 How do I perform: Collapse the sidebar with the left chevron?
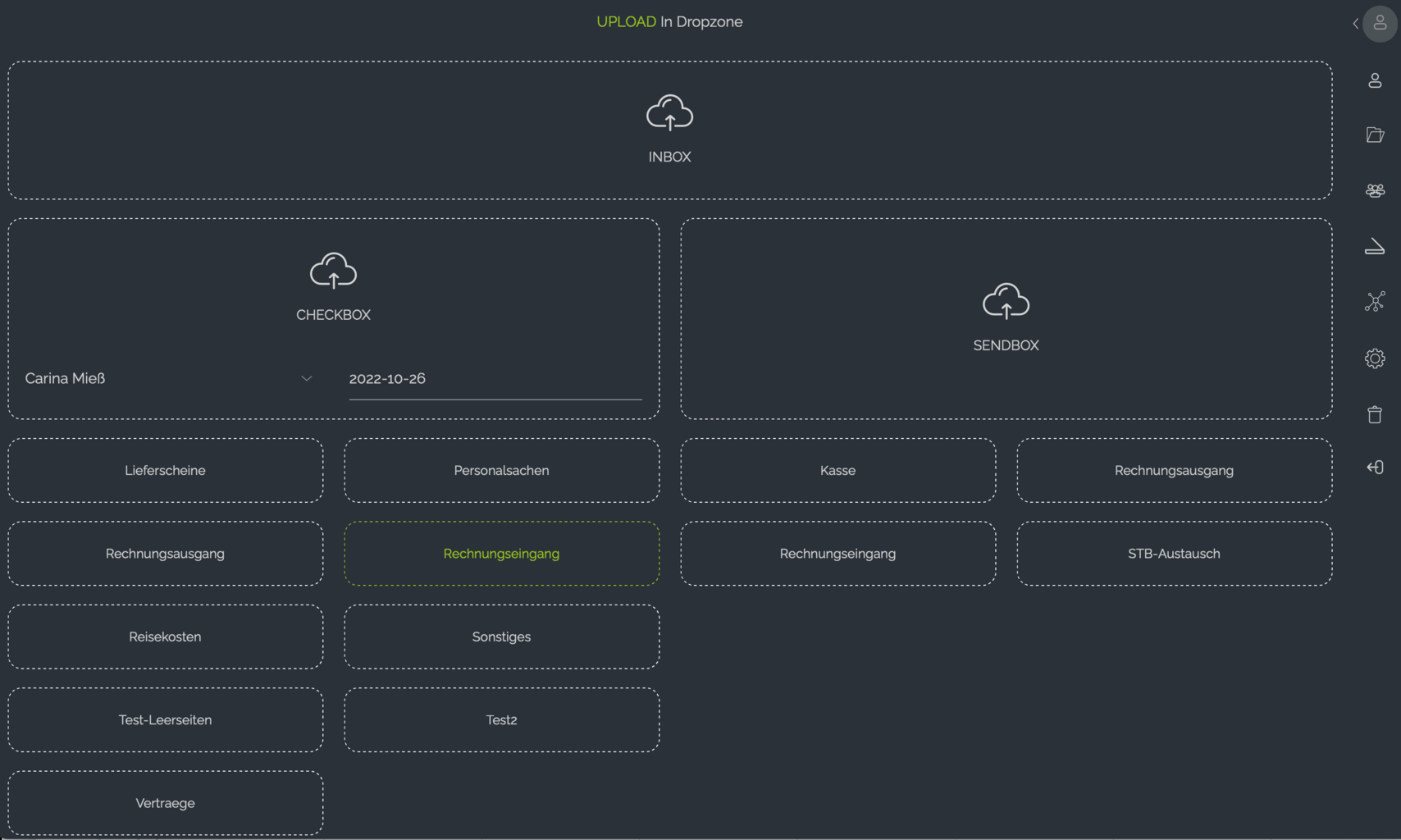1355,24
